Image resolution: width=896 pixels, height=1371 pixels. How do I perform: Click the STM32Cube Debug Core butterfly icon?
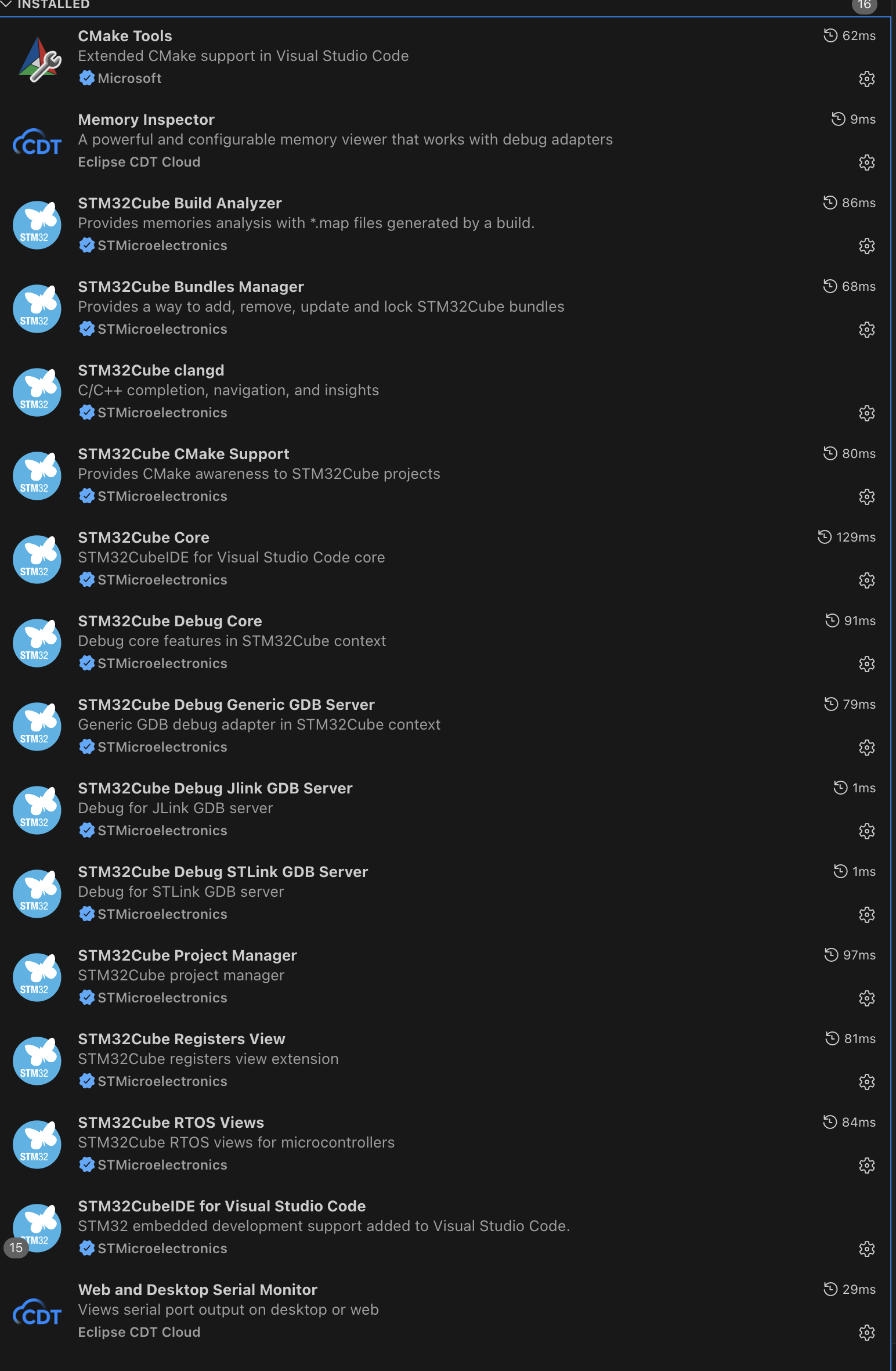click(x=37, y=643)
